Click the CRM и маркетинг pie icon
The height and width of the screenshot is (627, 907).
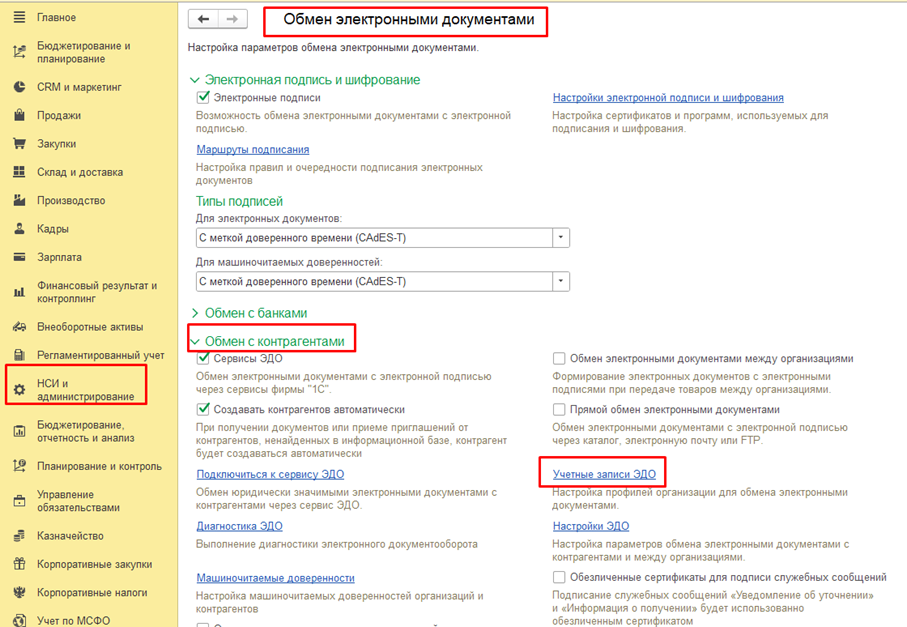(x=19, y=87)
